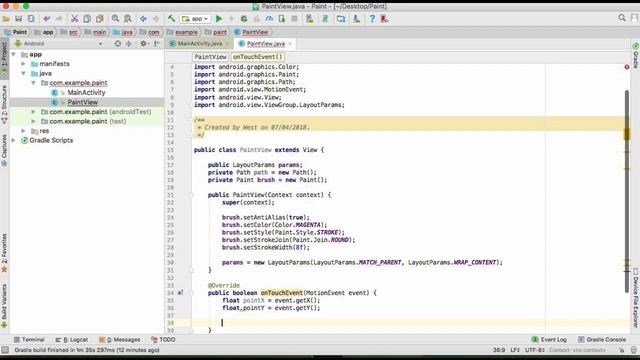Open the Terminal tool window
This screenshot has height=360, width=640.
[x=29, y=340]
